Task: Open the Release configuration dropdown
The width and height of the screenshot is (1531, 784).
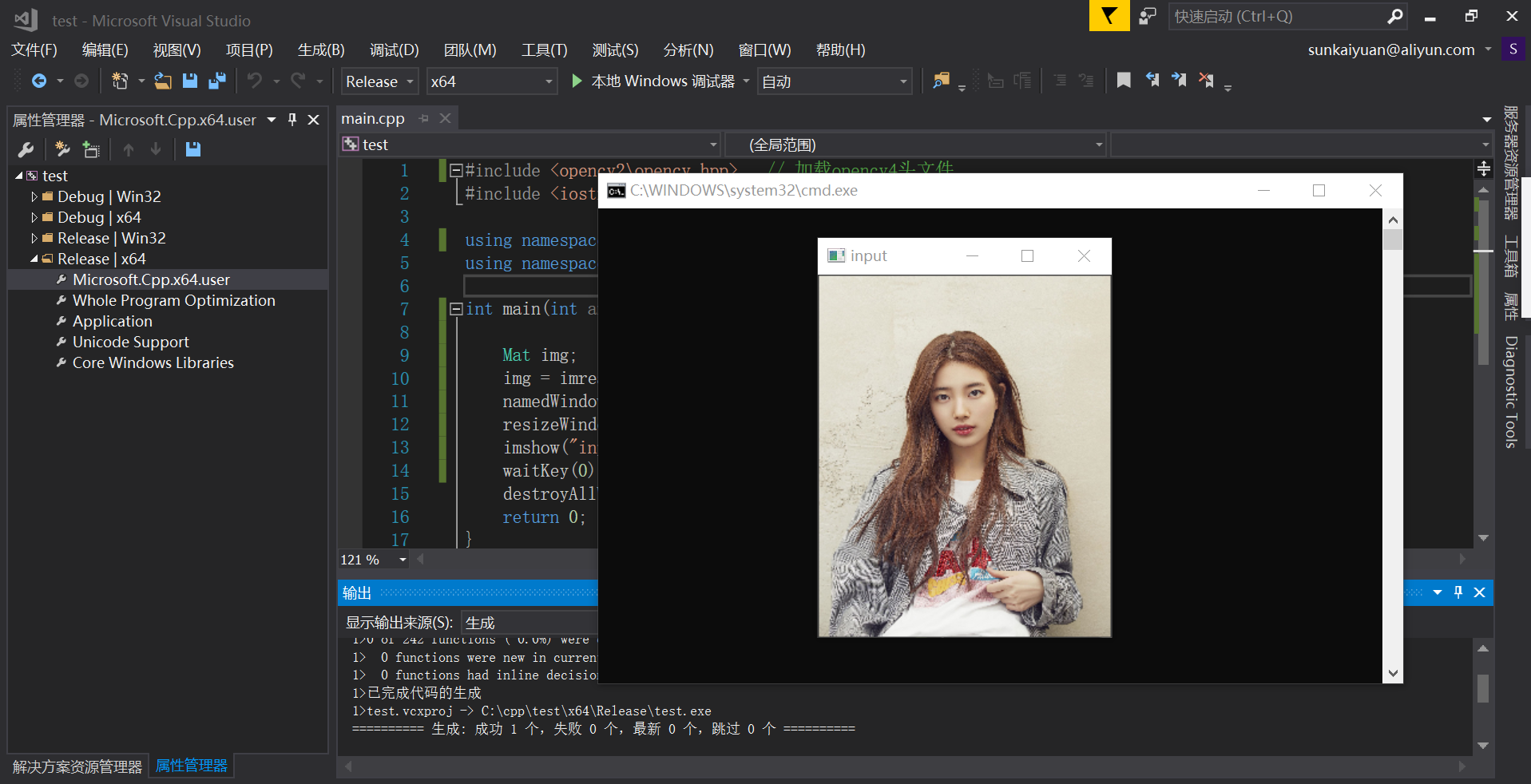Action: tap(380, 81)
